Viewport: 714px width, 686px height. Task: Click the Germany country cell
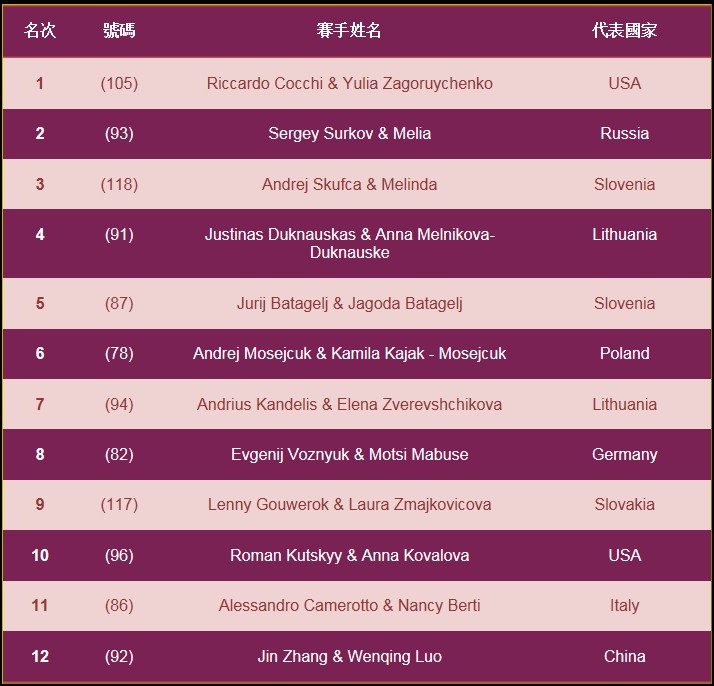[624, 454]
